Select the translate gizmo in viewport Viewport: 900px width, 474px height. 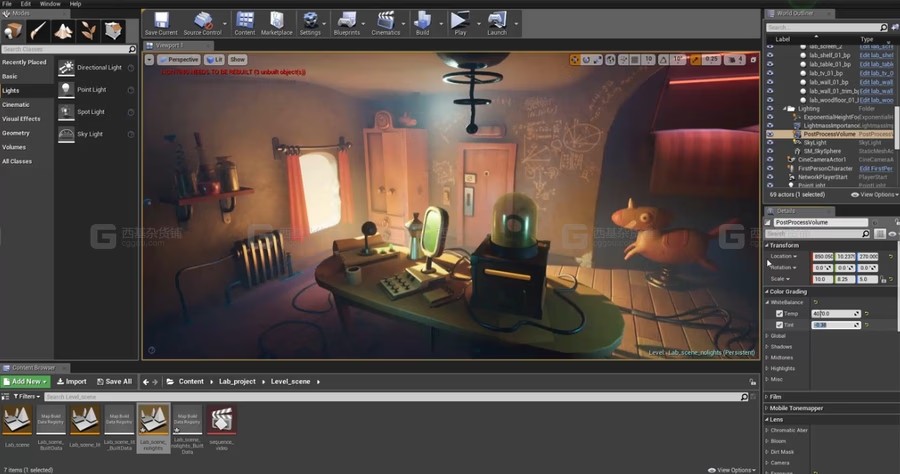point(575,60)
